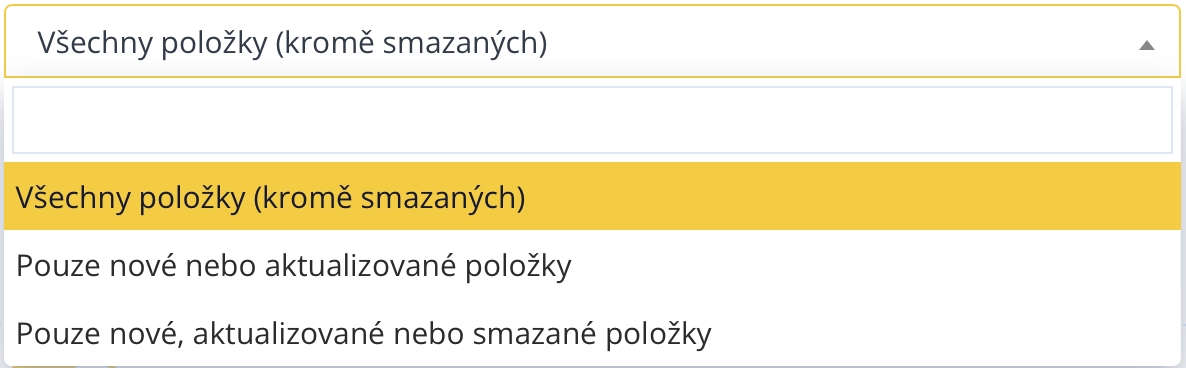This screenshot has height=368, width=1186.
Task: Select the yellow highlighted list entry
Action: 592,196
